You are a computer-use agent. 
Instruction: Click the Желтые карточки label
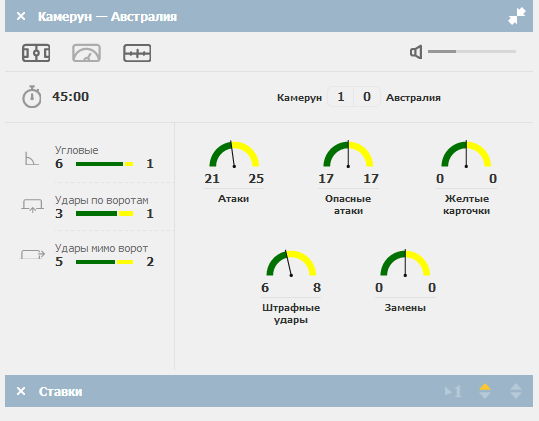[466, 205]
